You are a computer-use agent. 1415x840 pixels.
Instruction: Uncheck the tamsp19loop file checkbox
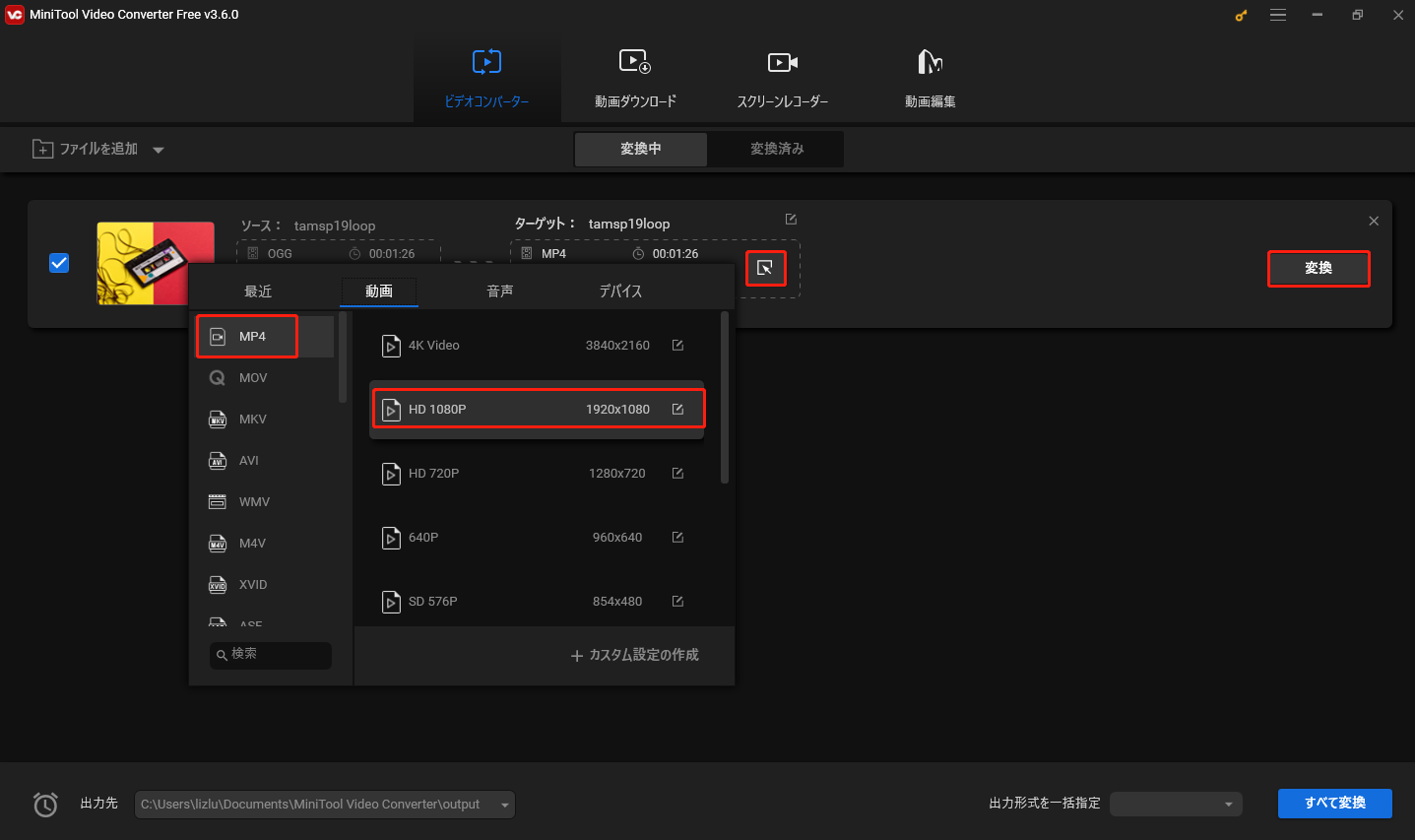coord(59,263)
